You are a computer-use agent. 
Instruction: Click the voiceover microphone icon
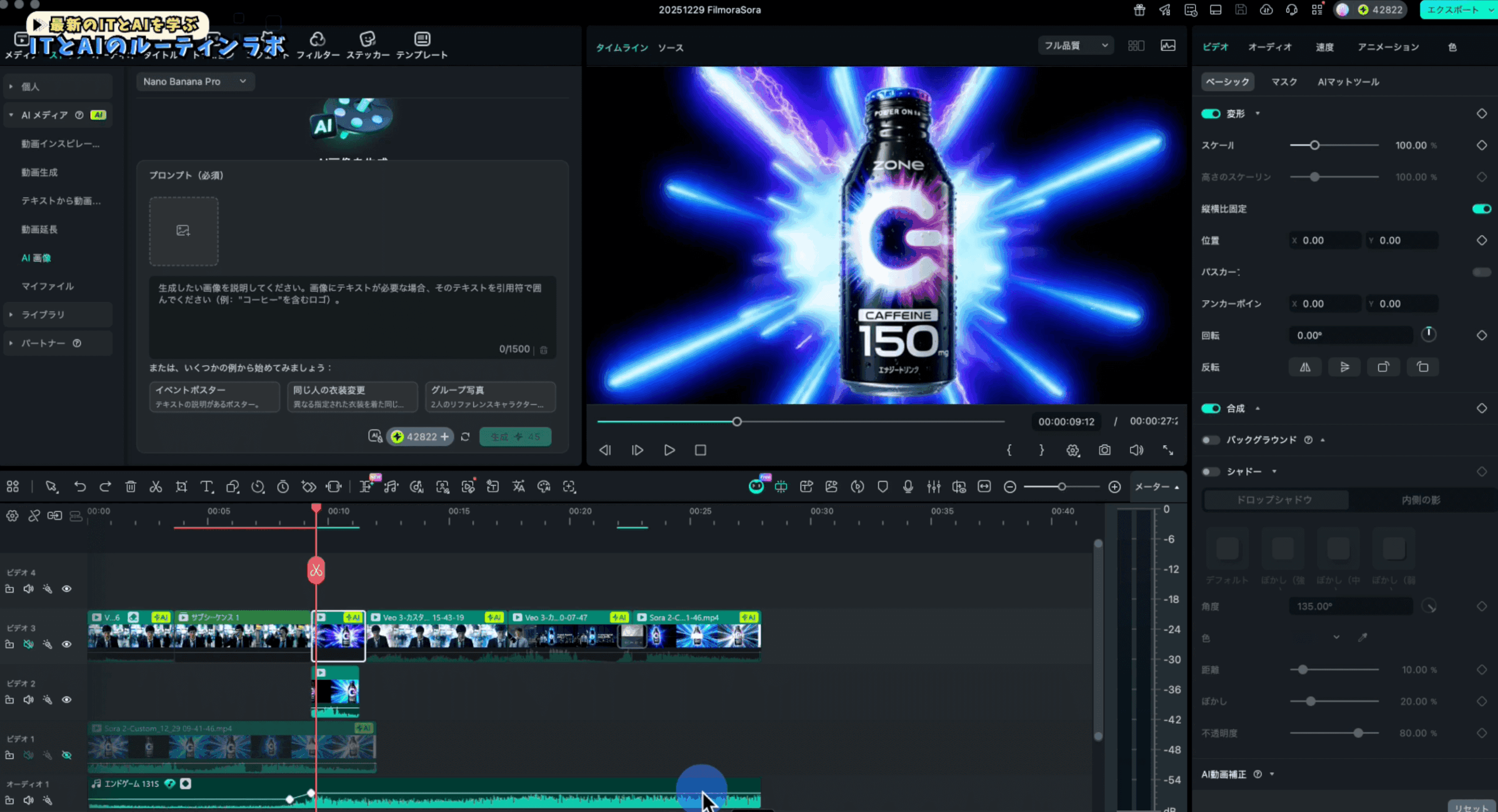point(908,486)
